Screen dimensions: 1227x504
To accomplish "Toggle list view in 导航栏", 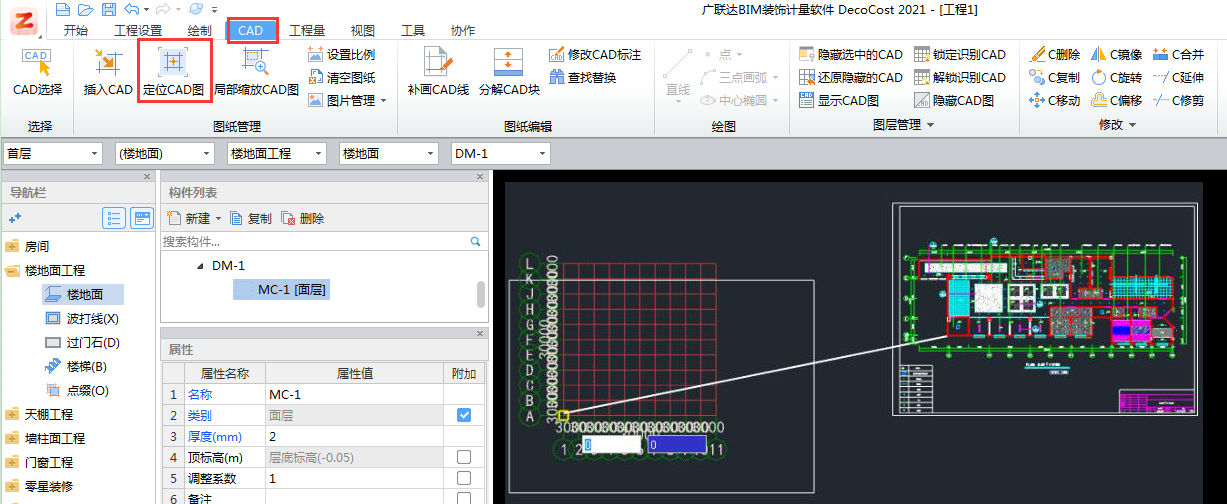I will point(114,218).
